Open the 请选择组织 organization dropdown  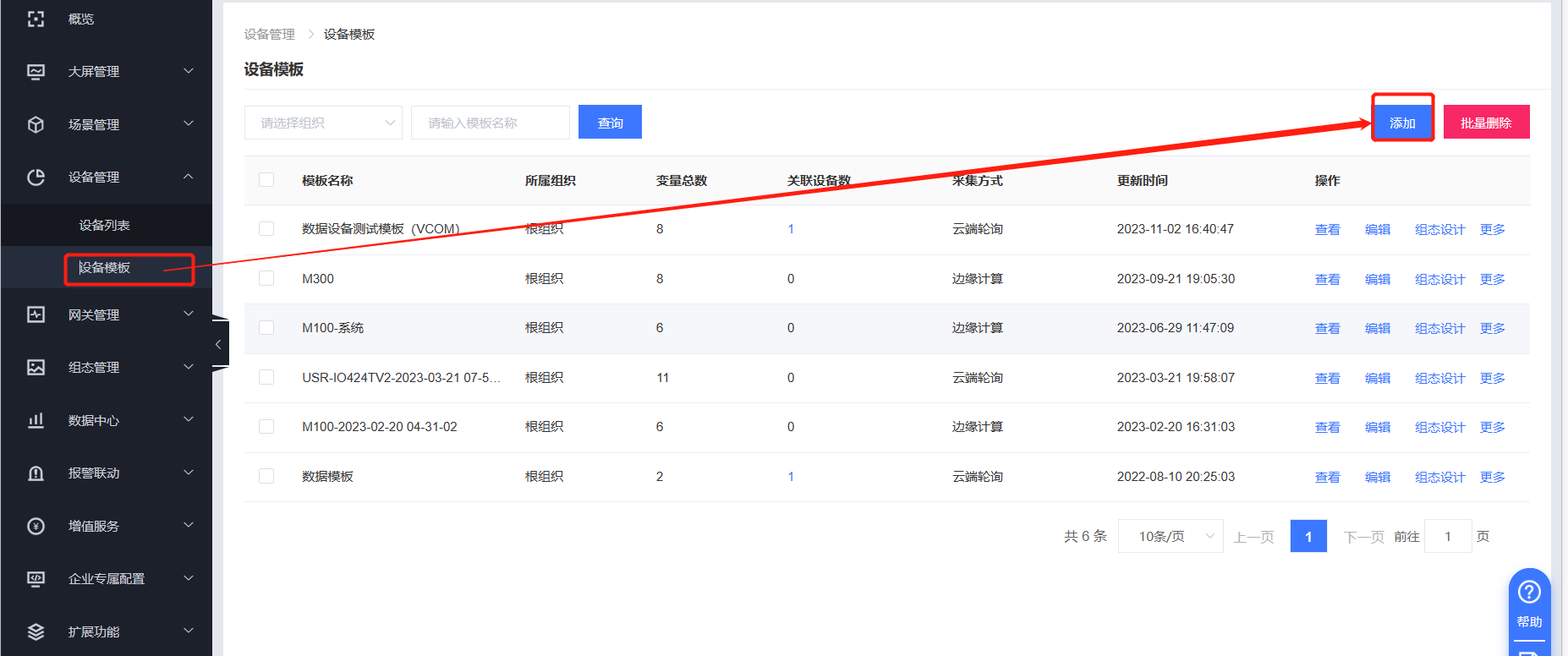tap(323, 123)
